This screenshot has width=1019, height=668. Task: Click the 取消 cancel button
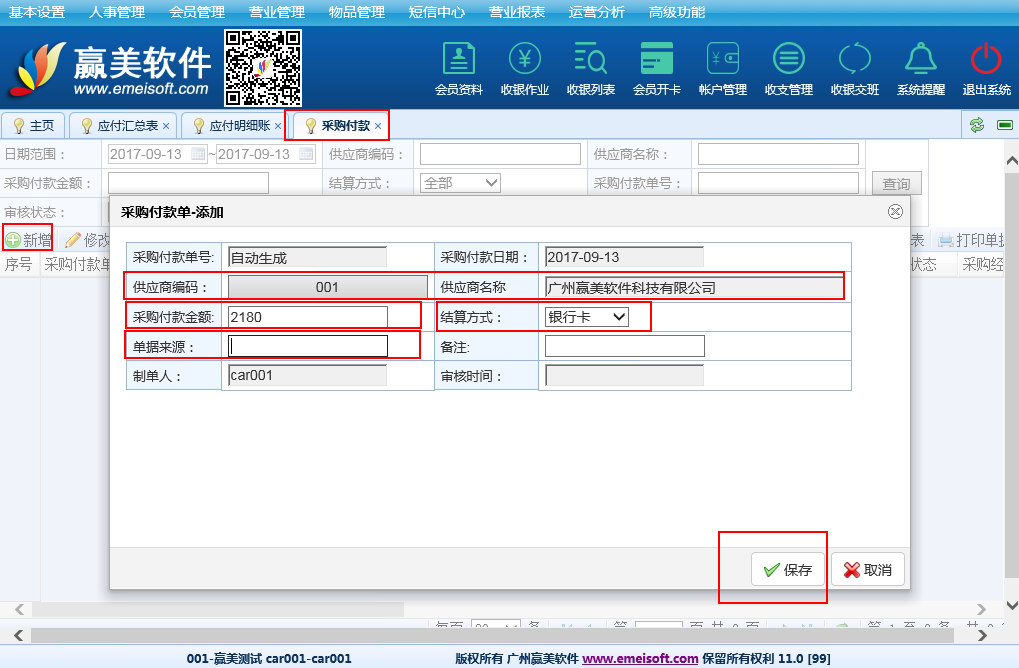867,570
